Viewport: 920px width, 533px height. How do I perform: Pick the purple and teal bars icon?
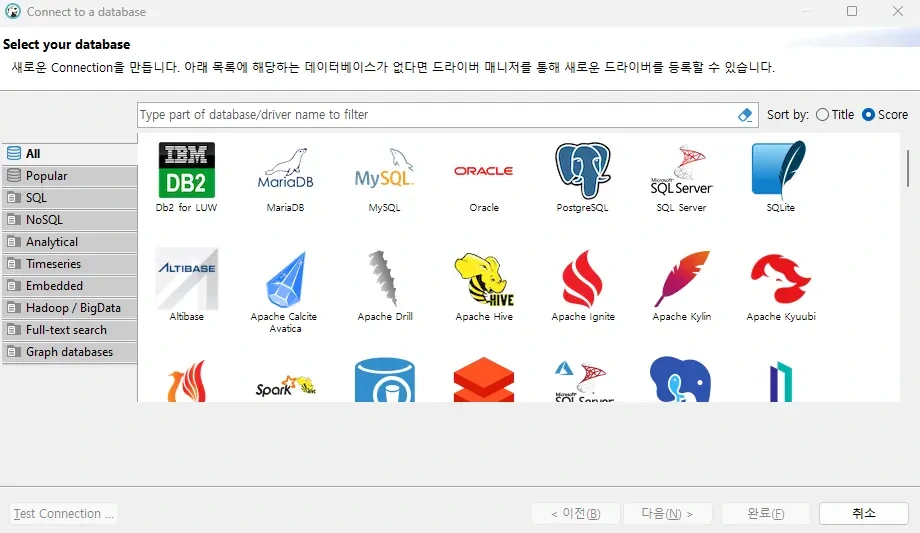(781, 382)
